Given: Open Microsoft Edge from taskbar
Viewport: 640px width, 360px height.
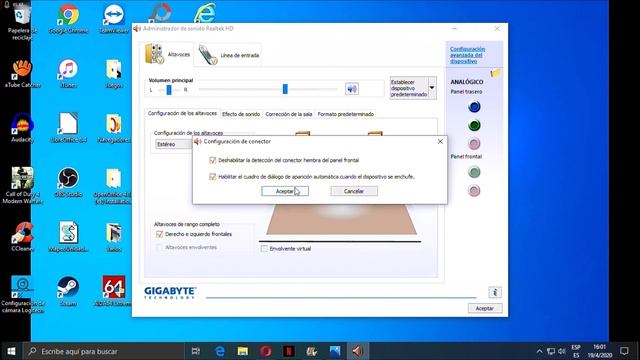Looking at the screenshot, I should (x=220, y=351).
